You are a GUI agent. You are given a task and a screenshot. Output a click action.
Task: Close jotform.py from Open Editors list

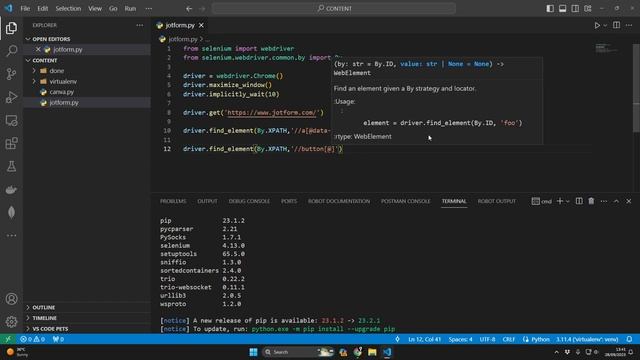pyautogui.click(x=38, y=49)
